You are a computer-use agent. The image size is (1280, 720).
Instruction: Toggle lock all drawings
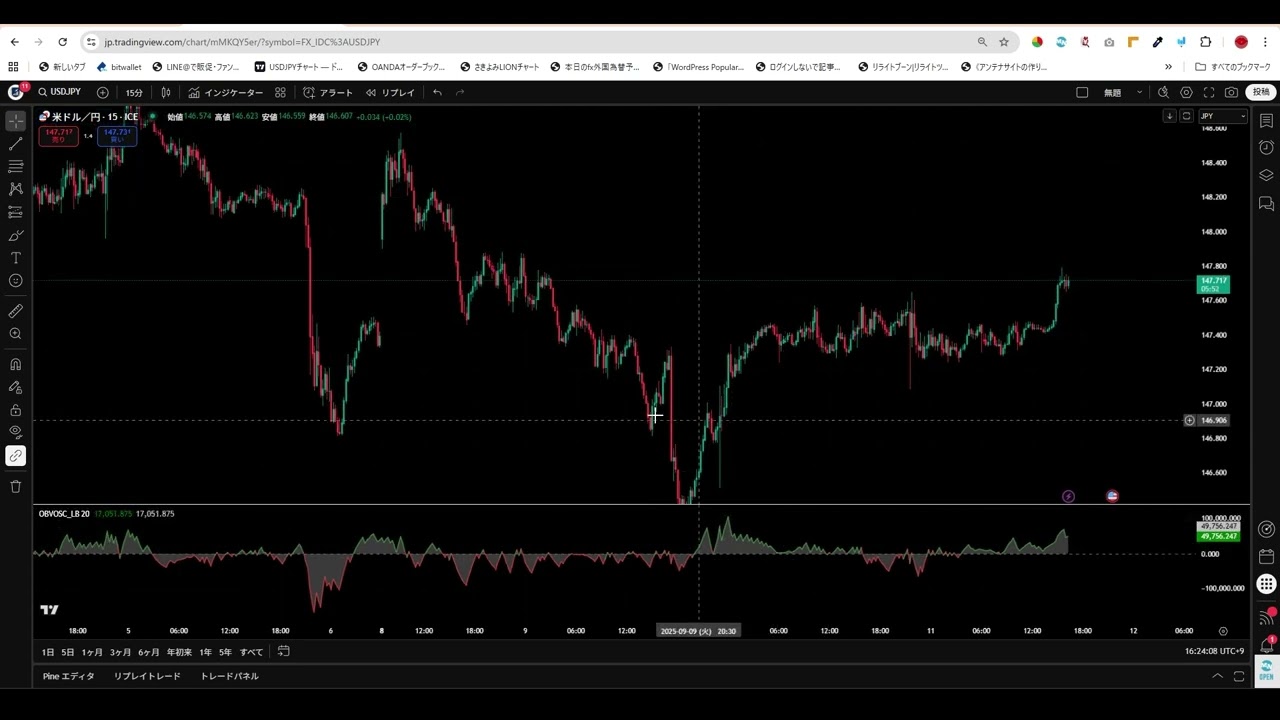(15, 410)
